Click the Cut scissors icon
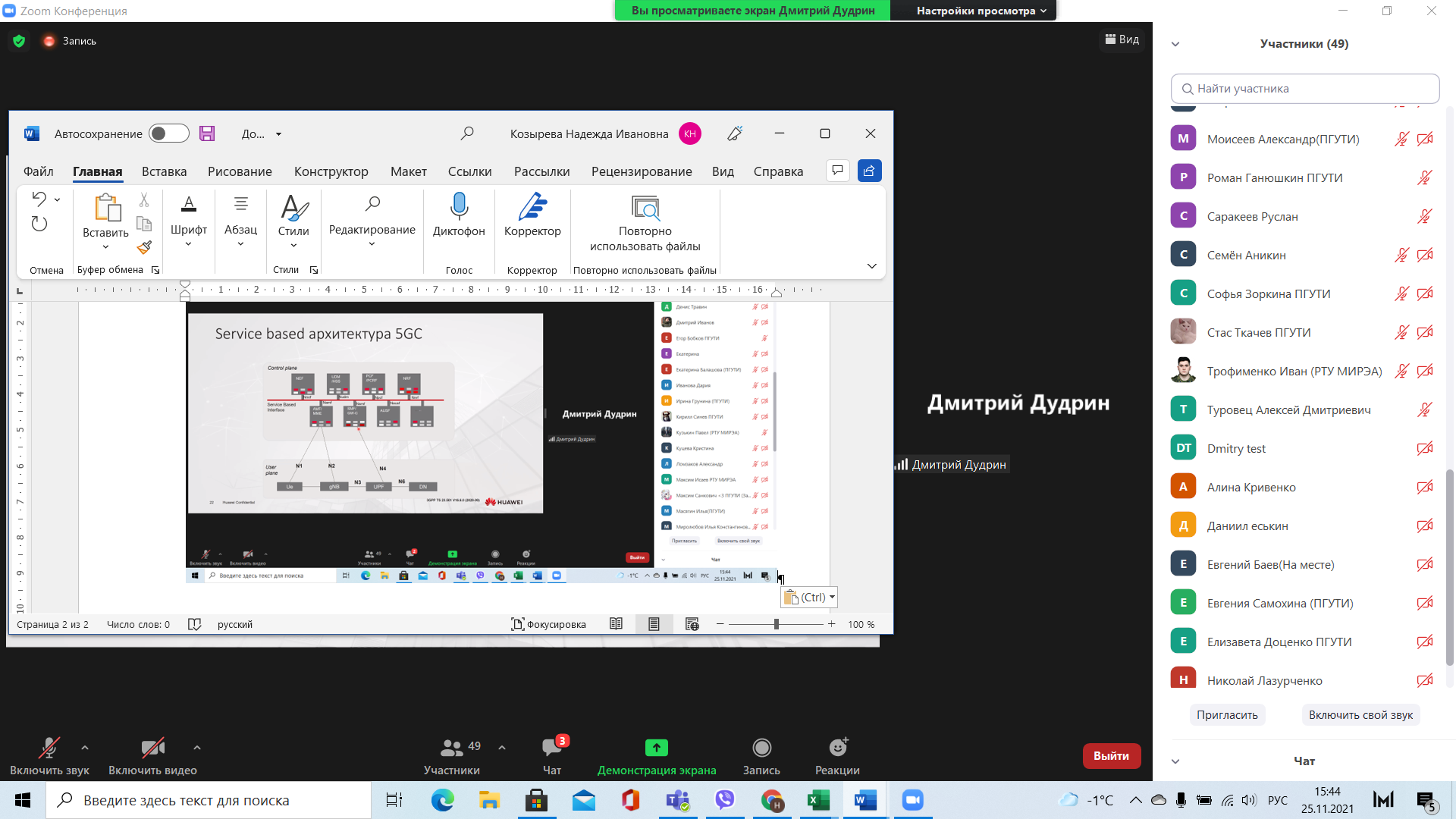 click(x=144, y=199)
